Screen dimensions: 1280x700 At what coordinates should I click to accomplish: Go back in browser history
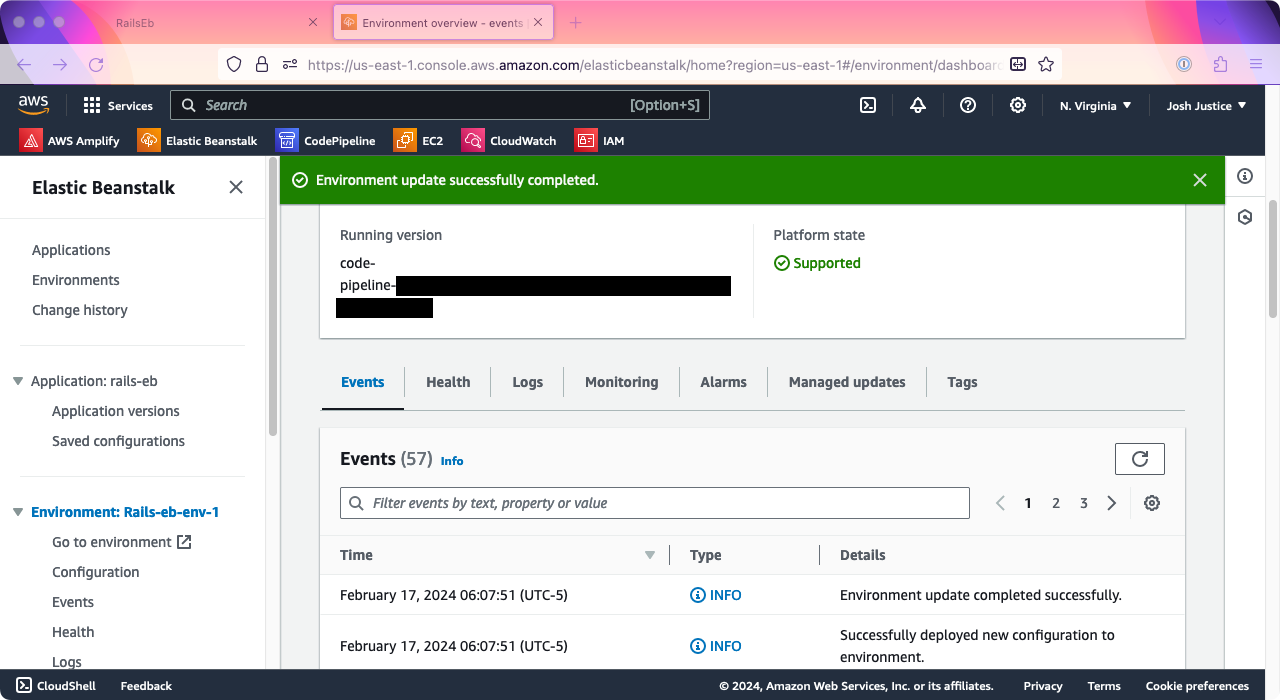tap(24, 64)
